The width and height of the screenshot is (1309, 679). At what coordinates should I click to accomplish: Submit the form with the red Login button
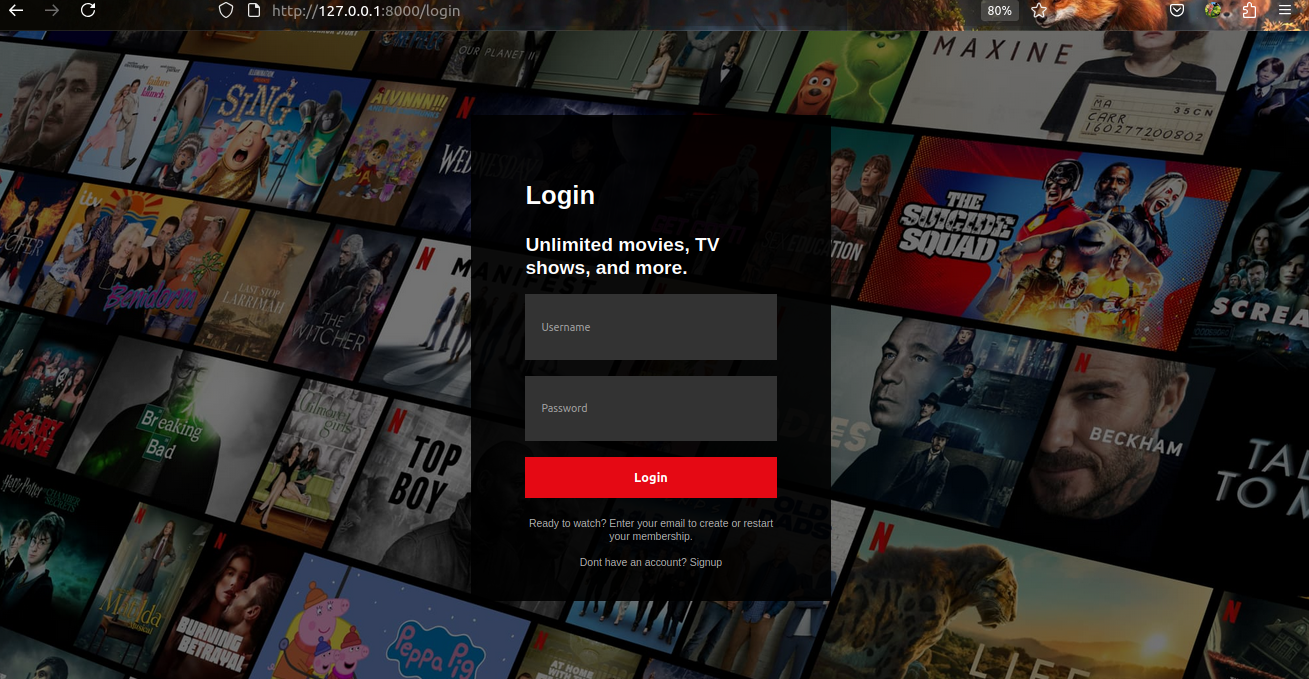click(x=651, y=477)
